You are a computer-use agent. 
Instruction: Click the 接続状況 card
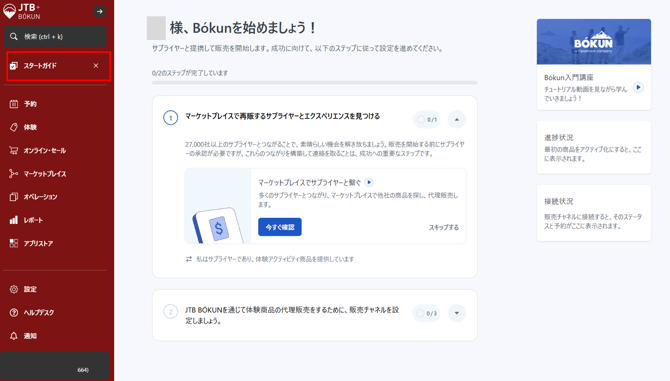pos(594,213)
